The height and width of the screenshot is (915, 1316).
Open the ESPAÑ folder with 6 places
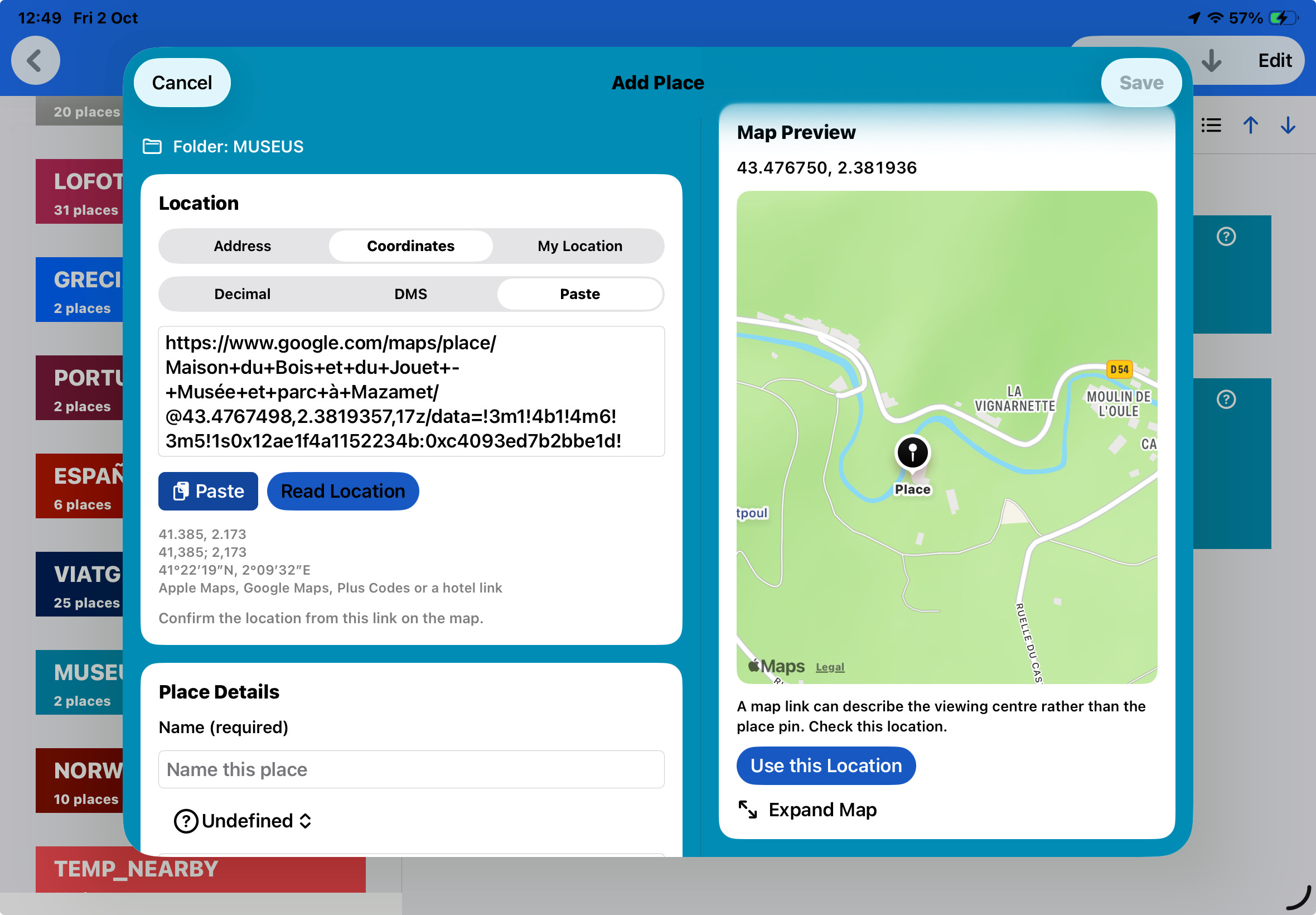click(79, 486)
